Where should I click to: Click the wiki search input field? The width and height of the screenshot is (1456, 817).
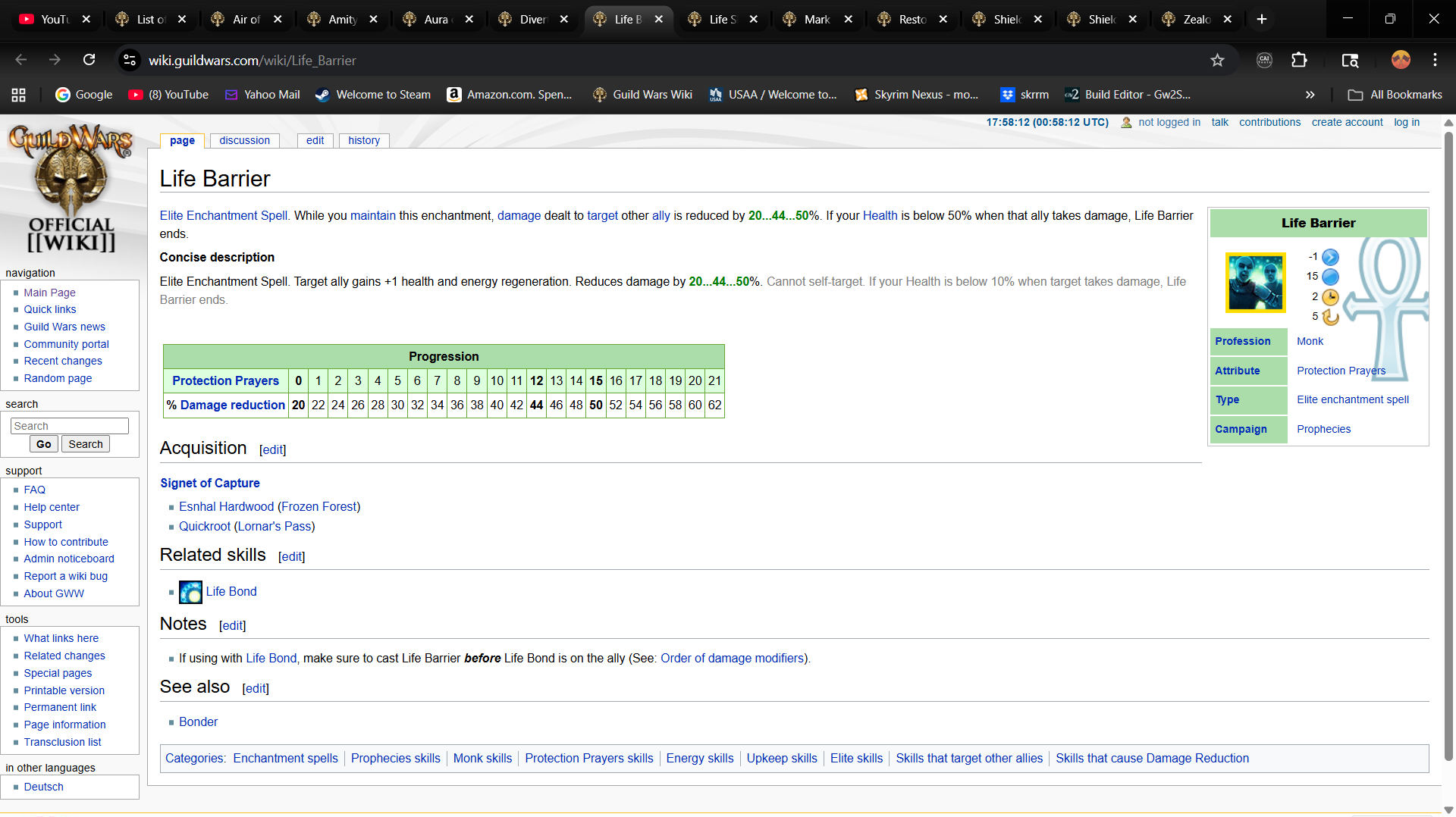coord(70,426)
